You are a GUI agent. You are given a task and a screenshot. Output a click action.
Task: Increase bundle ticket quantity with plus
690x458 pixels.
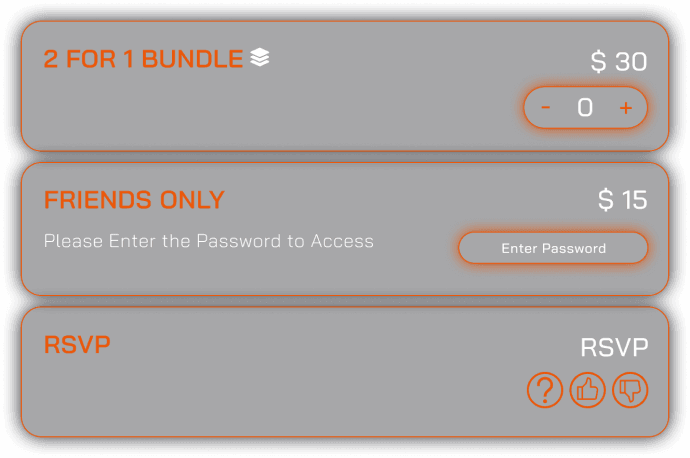click(x=626, y=108)
